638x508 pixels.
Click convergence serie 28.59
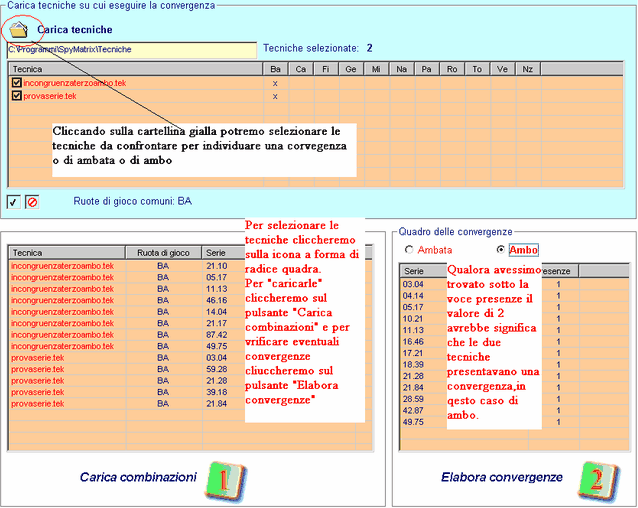[x=413, y=399]
